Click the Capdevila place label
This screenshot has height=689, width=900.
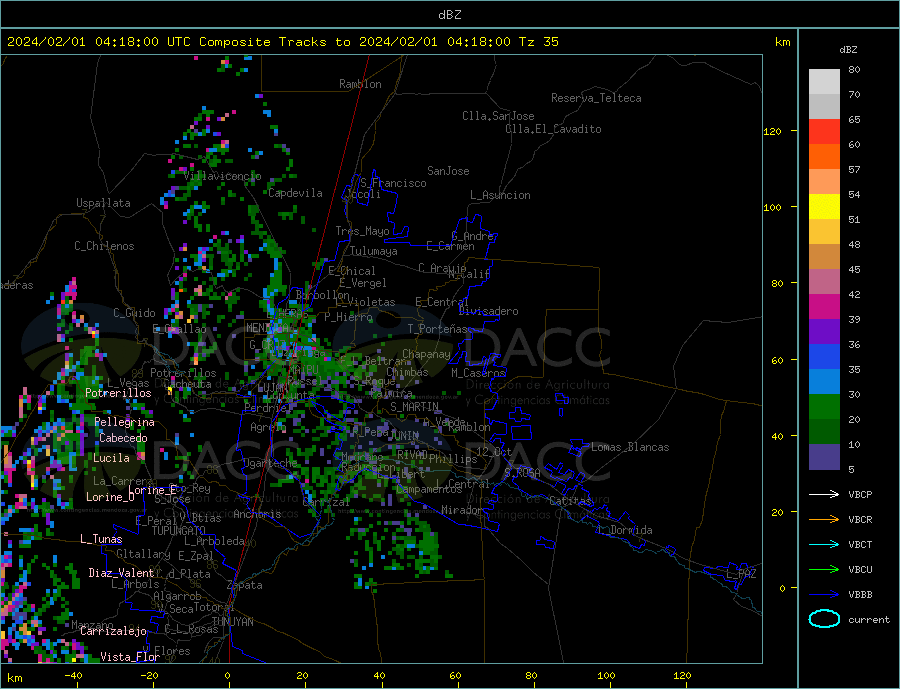pos(296,193)
